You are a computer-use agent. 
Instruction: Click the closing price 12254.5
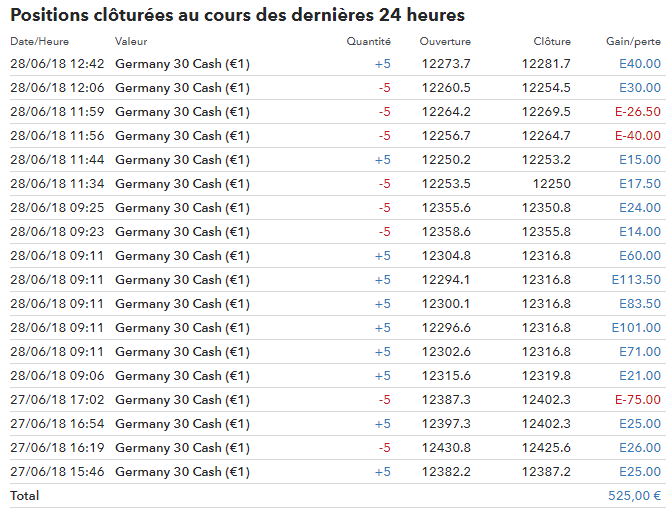(x=546, y=88)
